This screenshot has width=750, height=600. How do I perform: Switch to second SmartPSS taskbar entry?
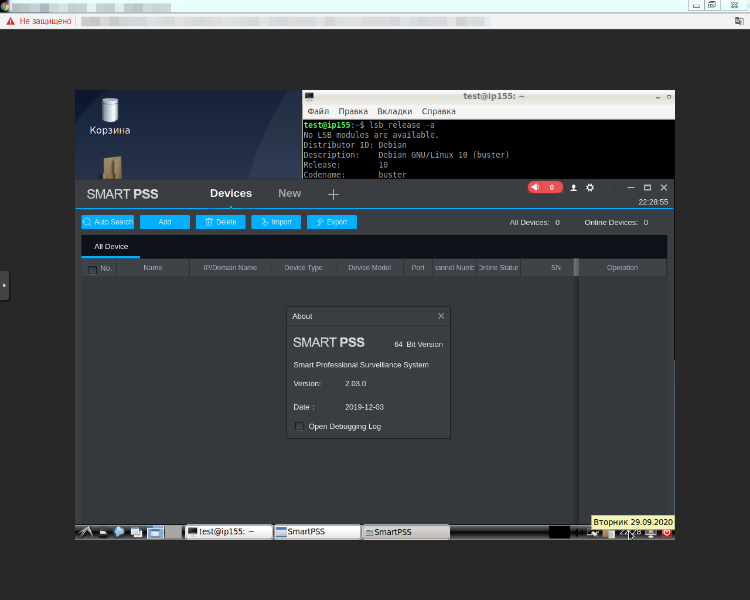[406, 532]
